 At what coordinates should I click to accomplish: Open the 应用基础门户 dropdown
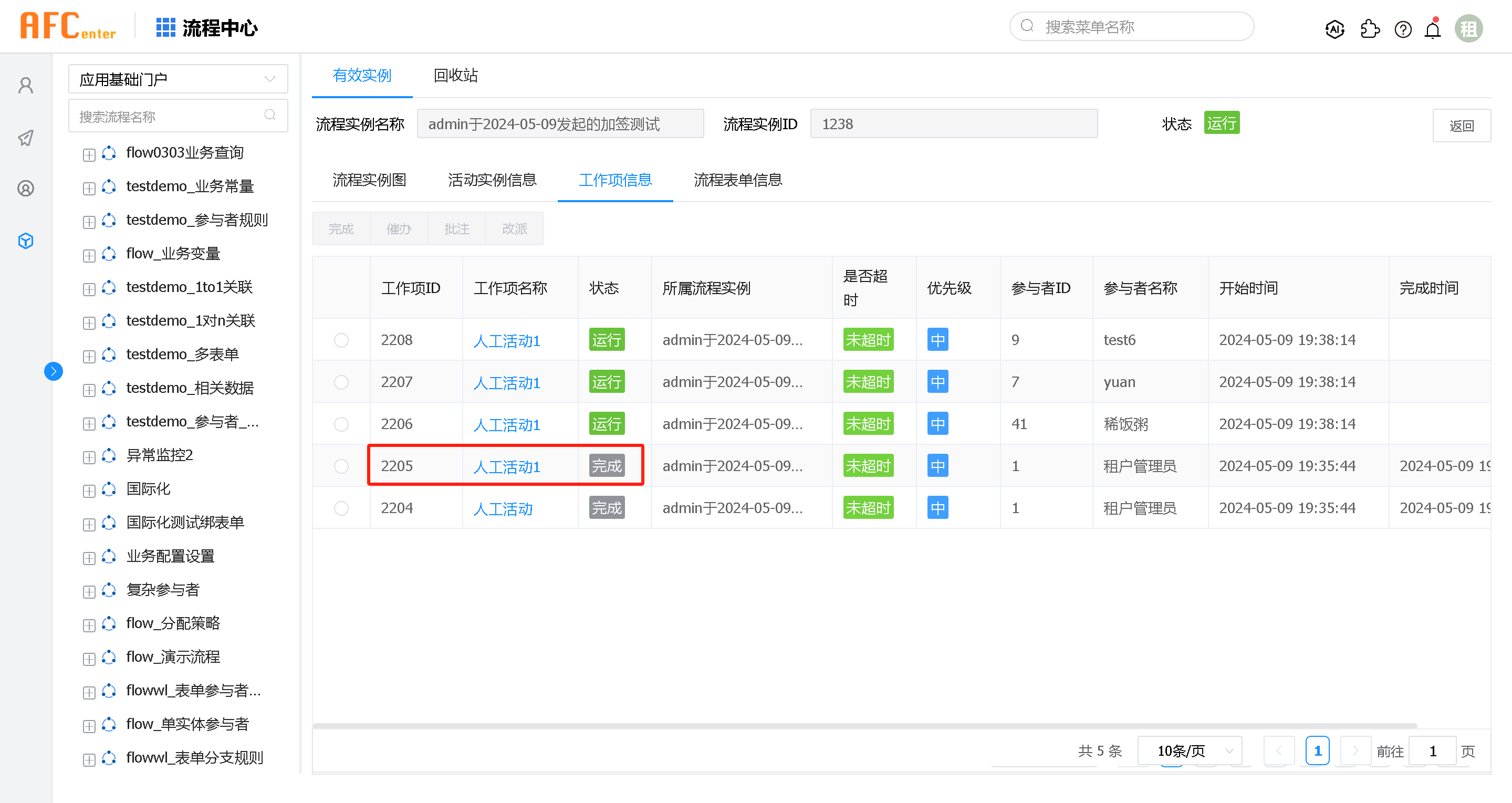click(178, 79)
